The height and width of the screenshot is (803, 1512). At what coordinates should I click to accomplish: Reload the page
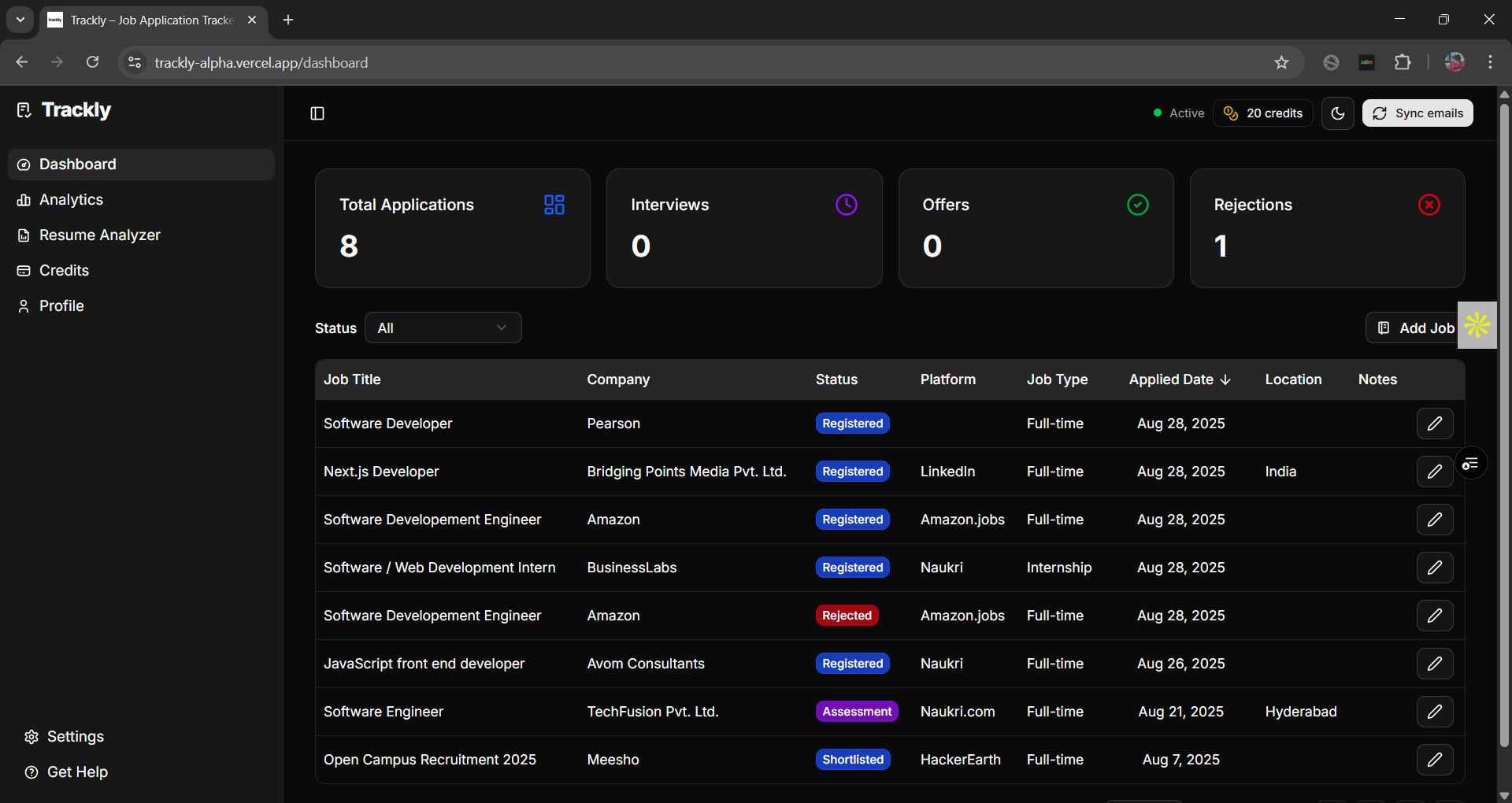click(92, 62)
